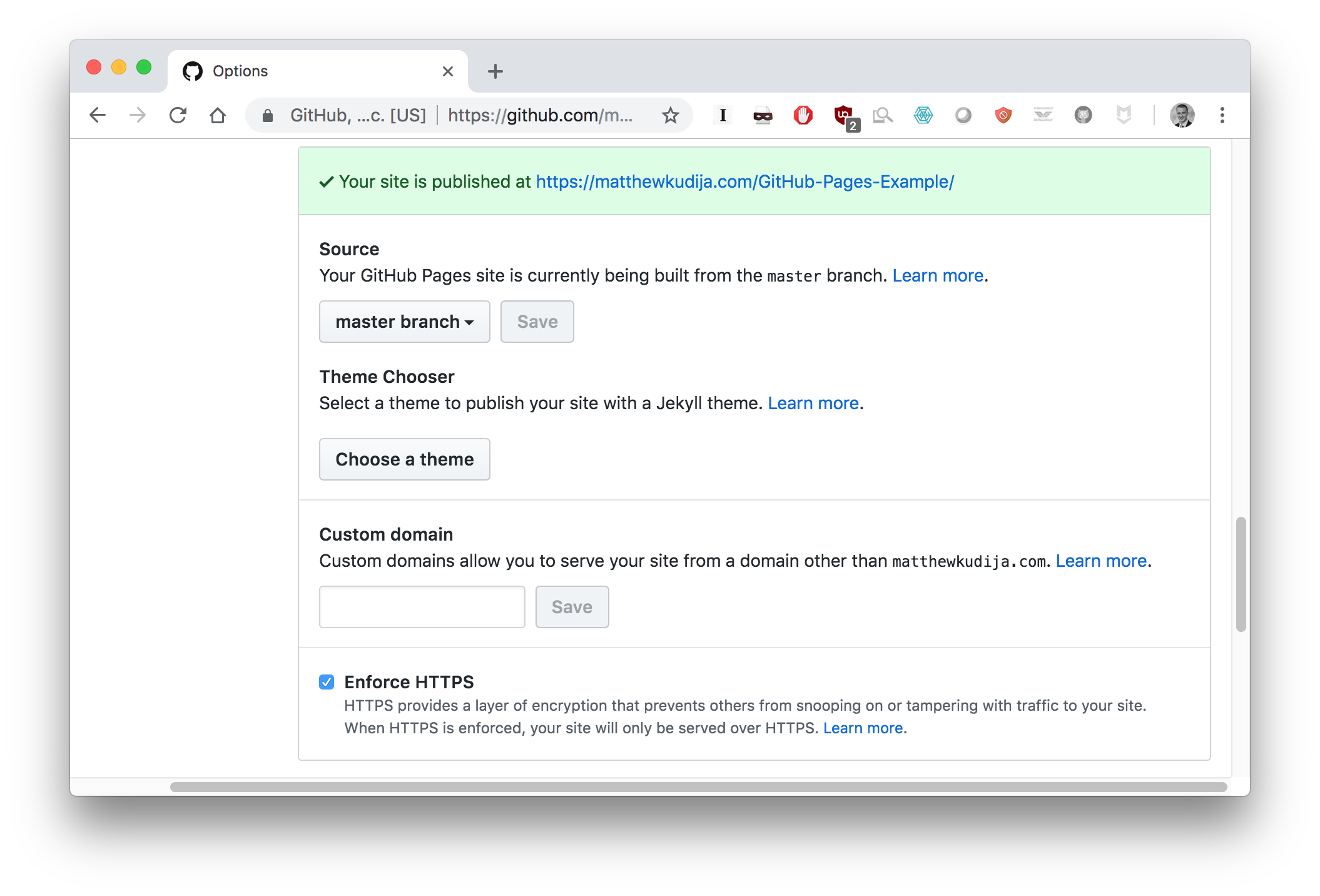Image resolution: width=1320 pixels, height=896 pixels.
Task: Click the 'Theme Chooser' heading
Action: point(387,377)
